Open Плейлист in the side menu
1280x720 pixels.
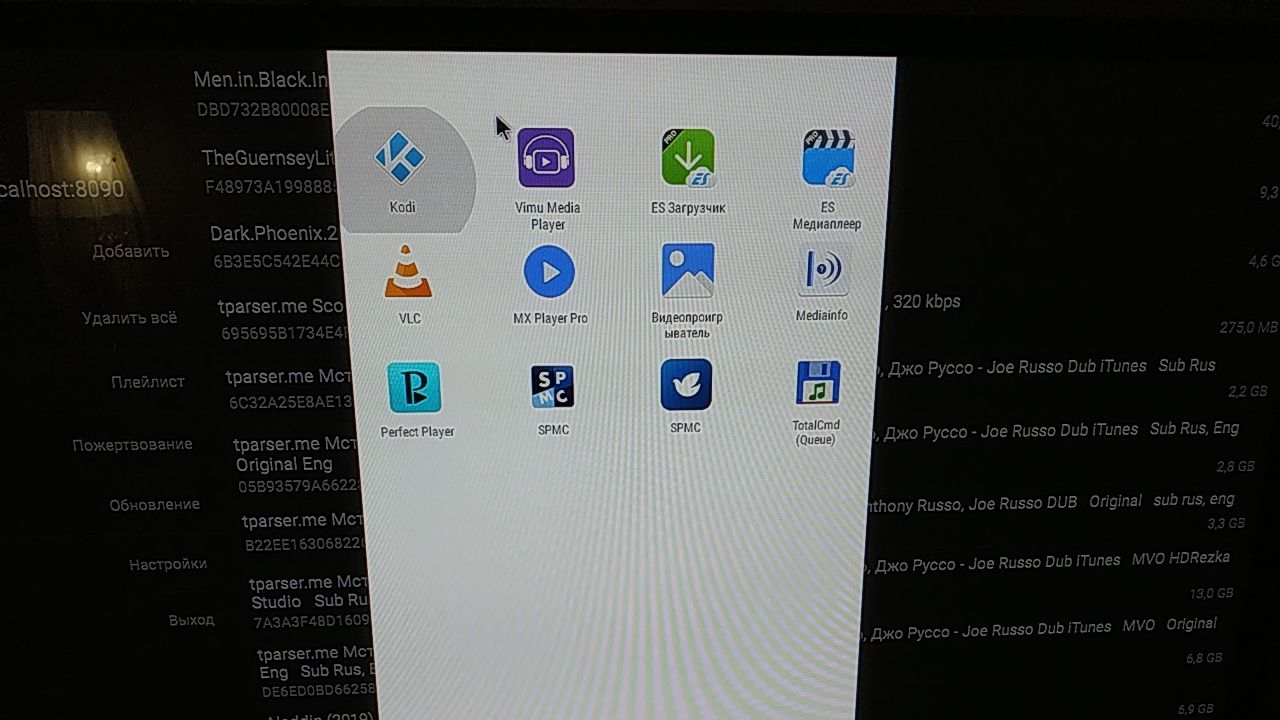coord(148,381)
